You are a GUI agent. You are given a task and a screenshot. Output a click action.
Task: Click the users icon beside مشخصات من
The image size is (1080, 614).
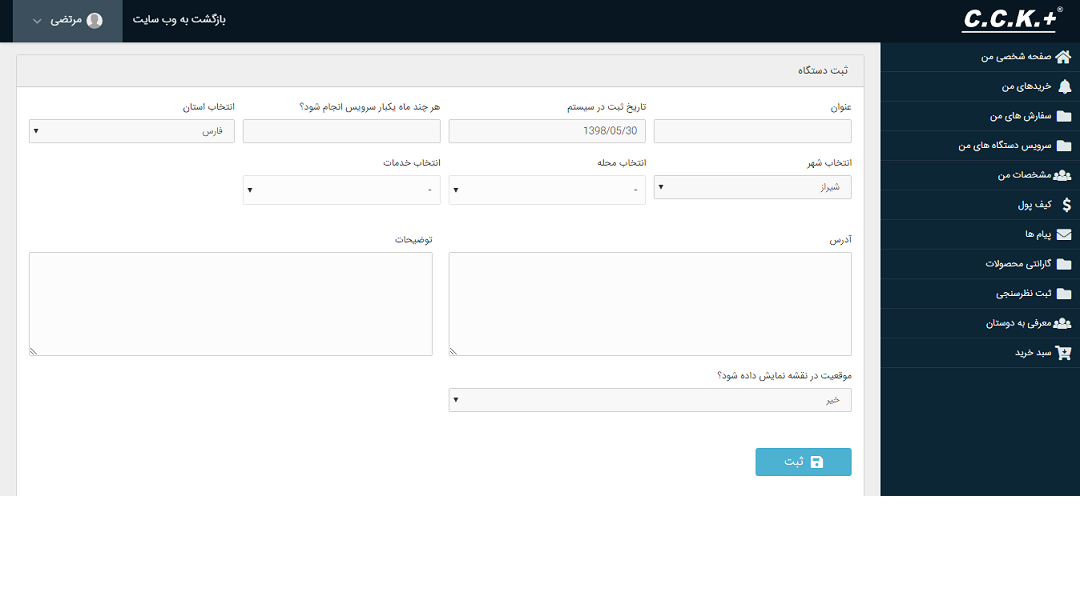click(1063, 175)
